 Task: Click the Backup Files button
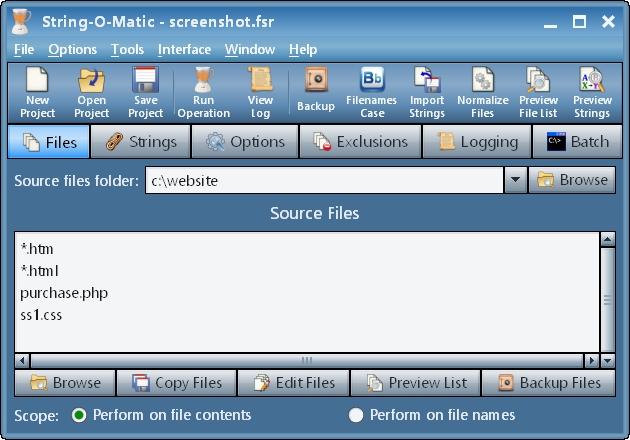(548, 383)
